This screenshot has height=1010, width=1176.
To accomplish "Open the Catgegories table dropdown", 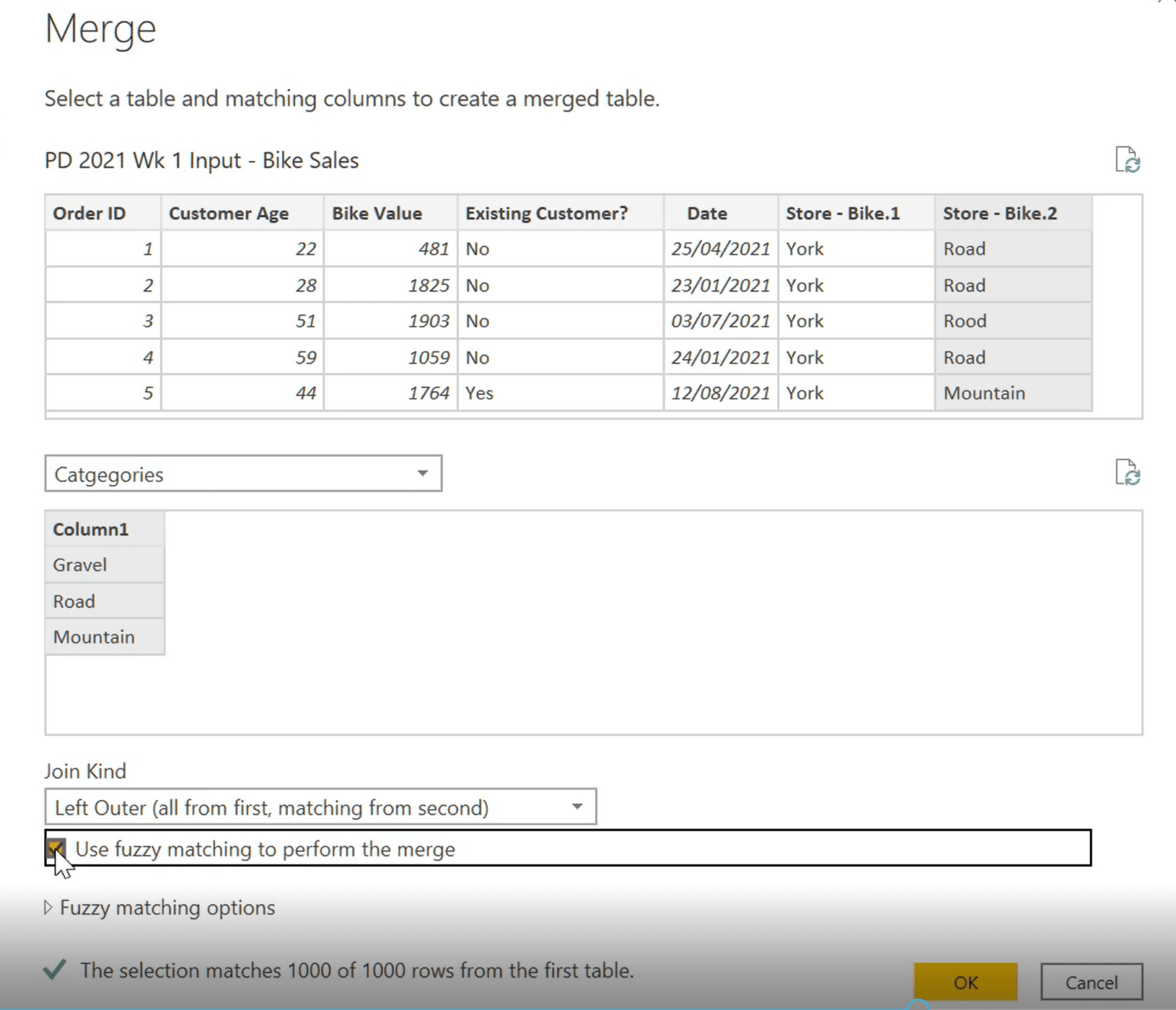I will (243, 473).
